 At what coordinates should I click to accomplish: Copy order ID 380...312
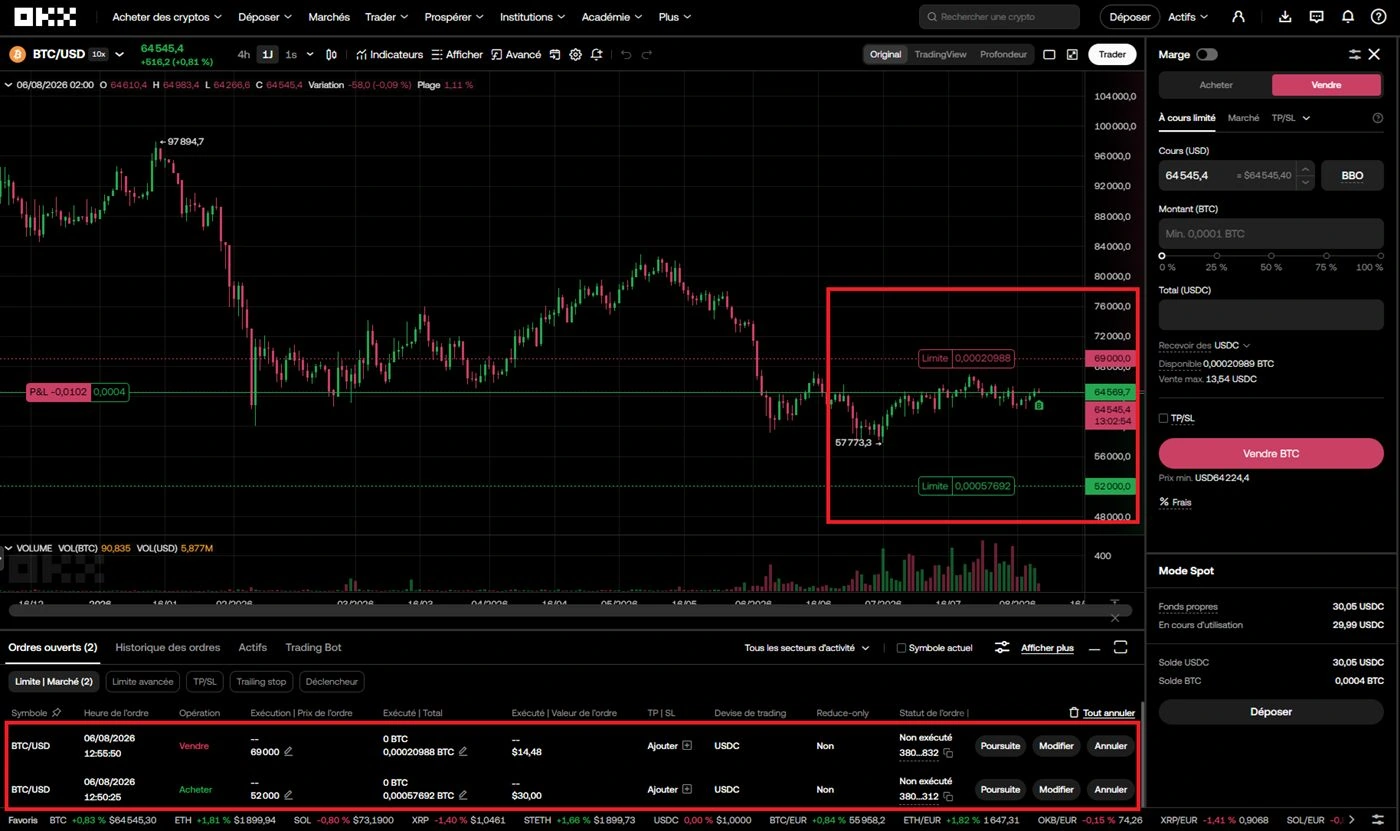pyautogui.click(x=949, y=796)
